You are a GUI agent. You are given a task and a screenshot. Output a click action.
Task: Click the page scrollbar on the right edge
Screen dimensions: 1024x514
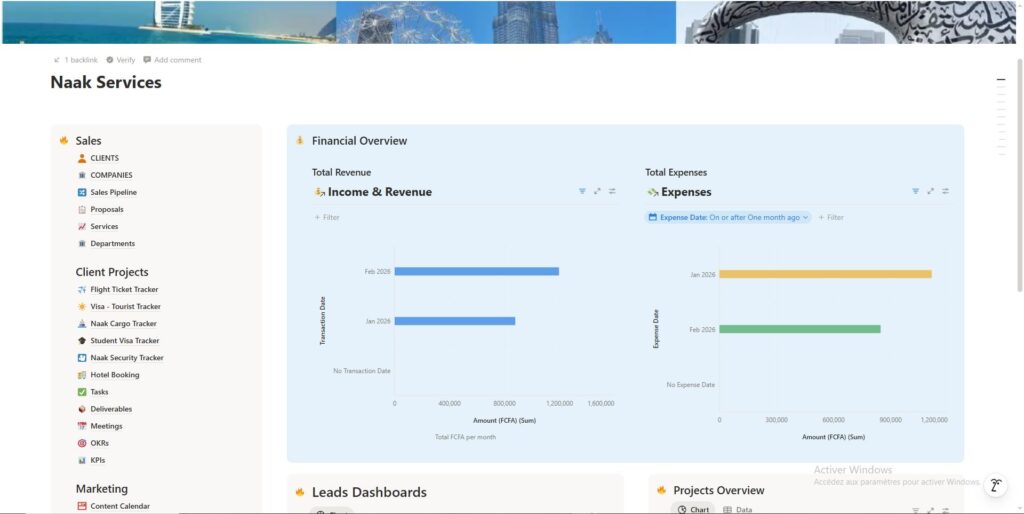point(1019,200)
